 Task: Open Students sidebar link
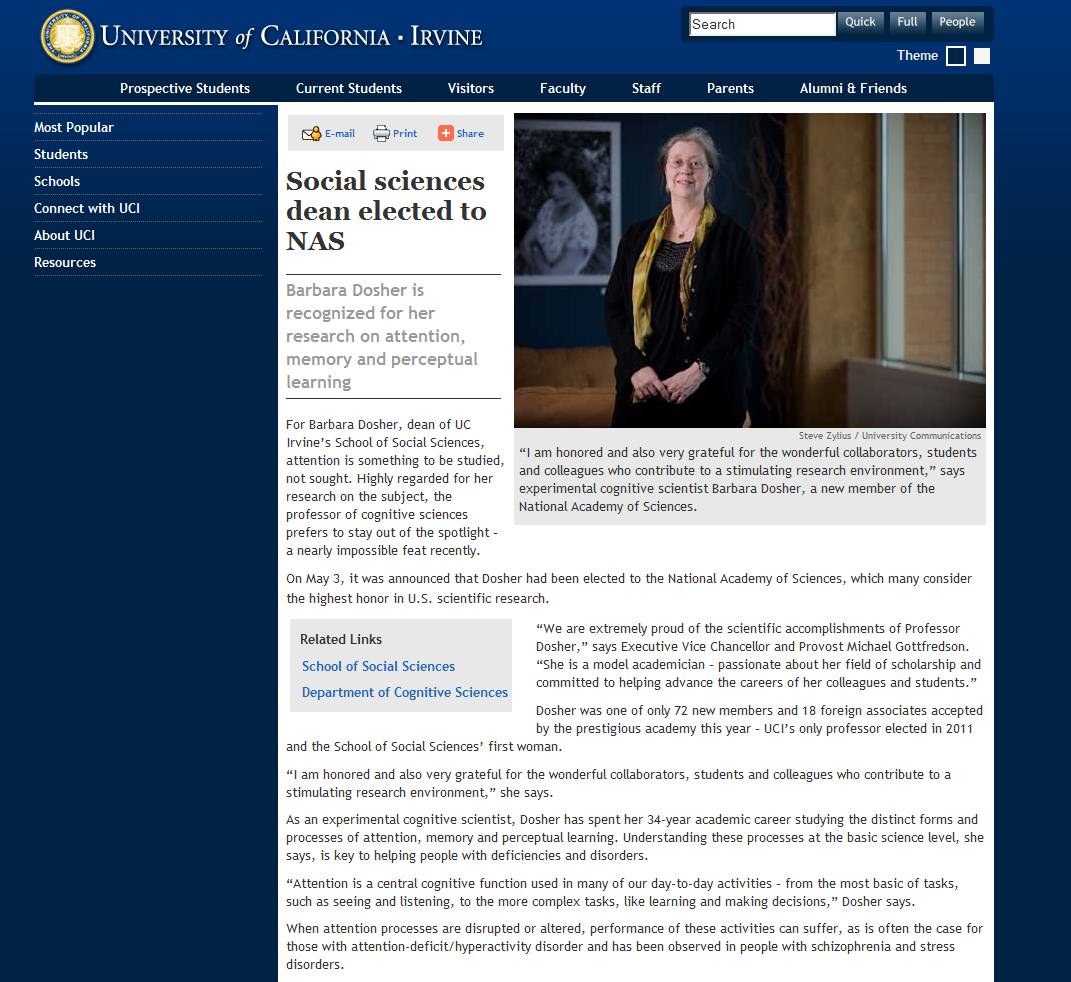pyautogui.click(x=61, y=154)
